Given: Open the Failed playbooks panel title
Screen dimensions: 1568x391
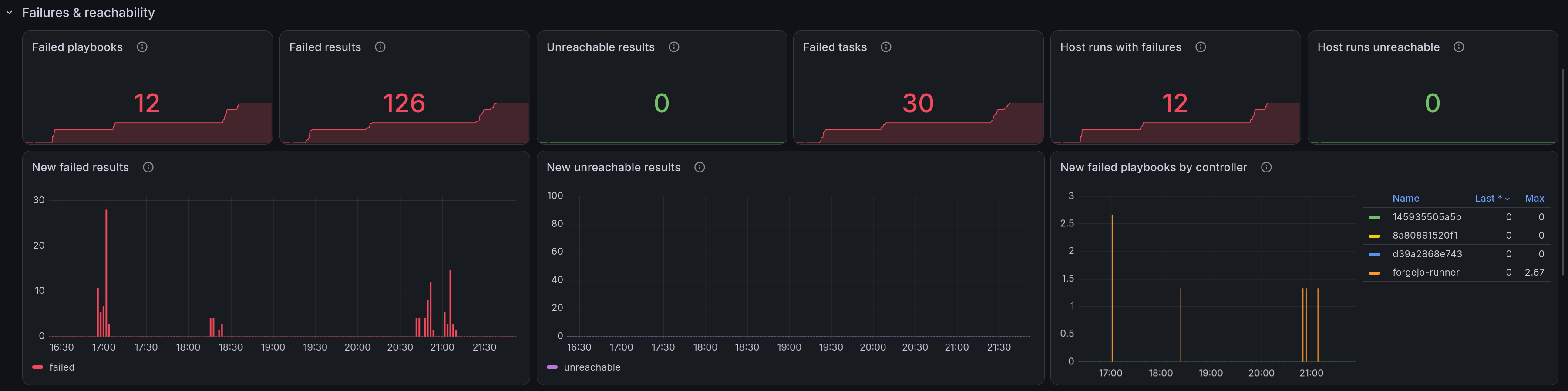Looking at the screenshot, I should point(77,47).
